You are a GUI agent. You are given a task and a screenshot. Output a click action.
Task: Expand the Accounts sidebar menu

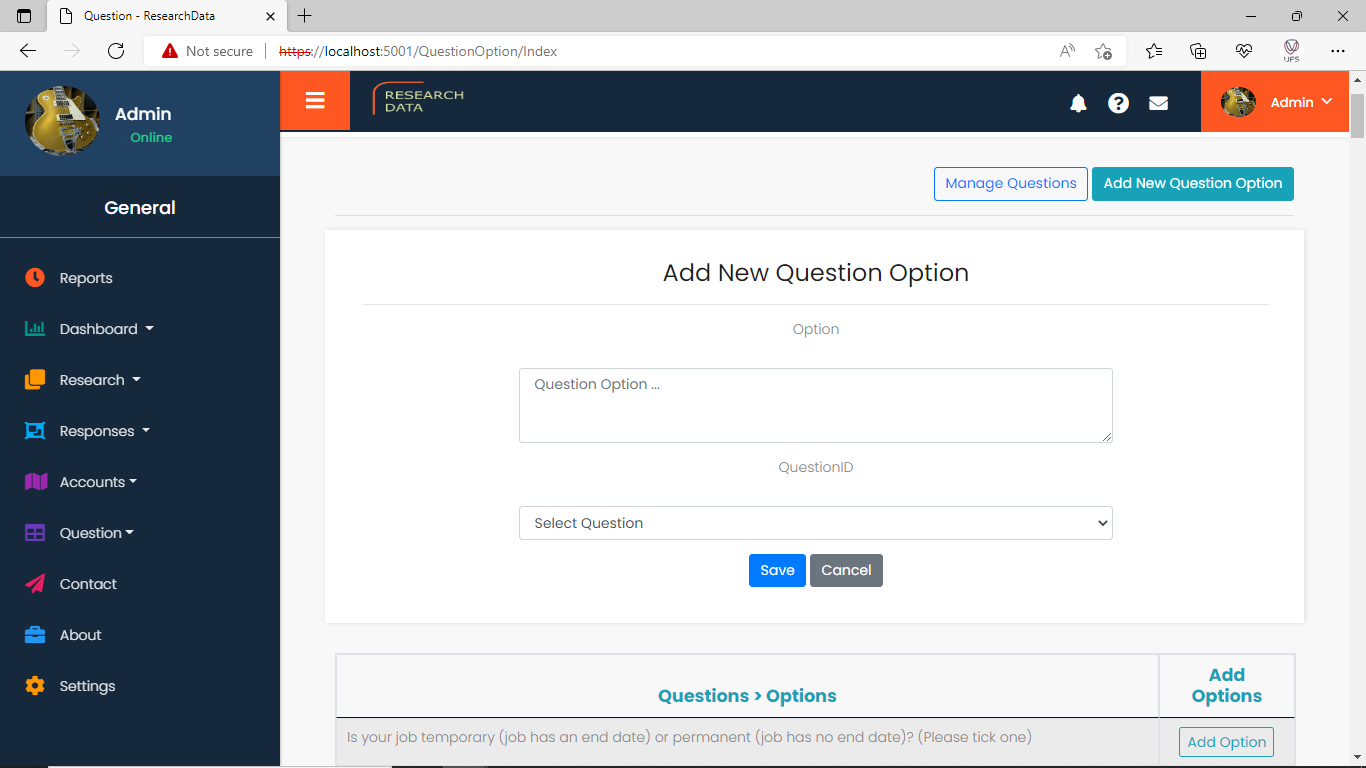coord(98,482)
